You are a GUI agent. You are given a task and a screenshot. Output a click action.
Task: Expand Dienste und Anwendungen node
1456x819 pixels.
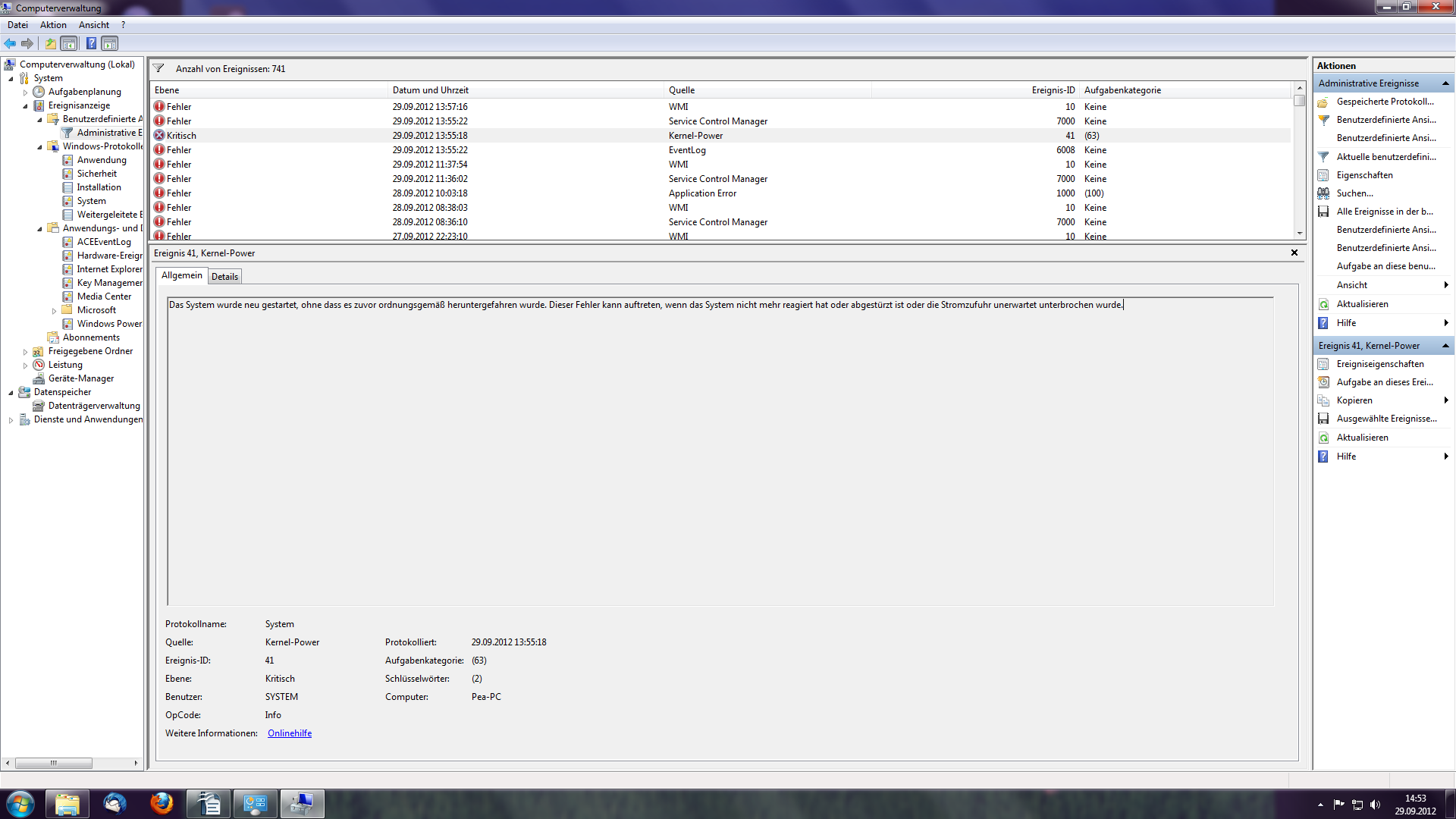point(11,420)
